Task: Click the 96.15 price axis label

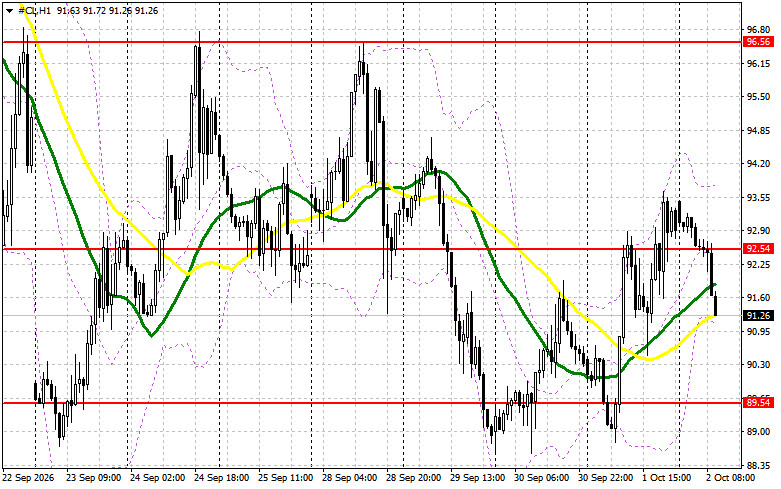Action: pyautogui.click(x=758, y=63)
